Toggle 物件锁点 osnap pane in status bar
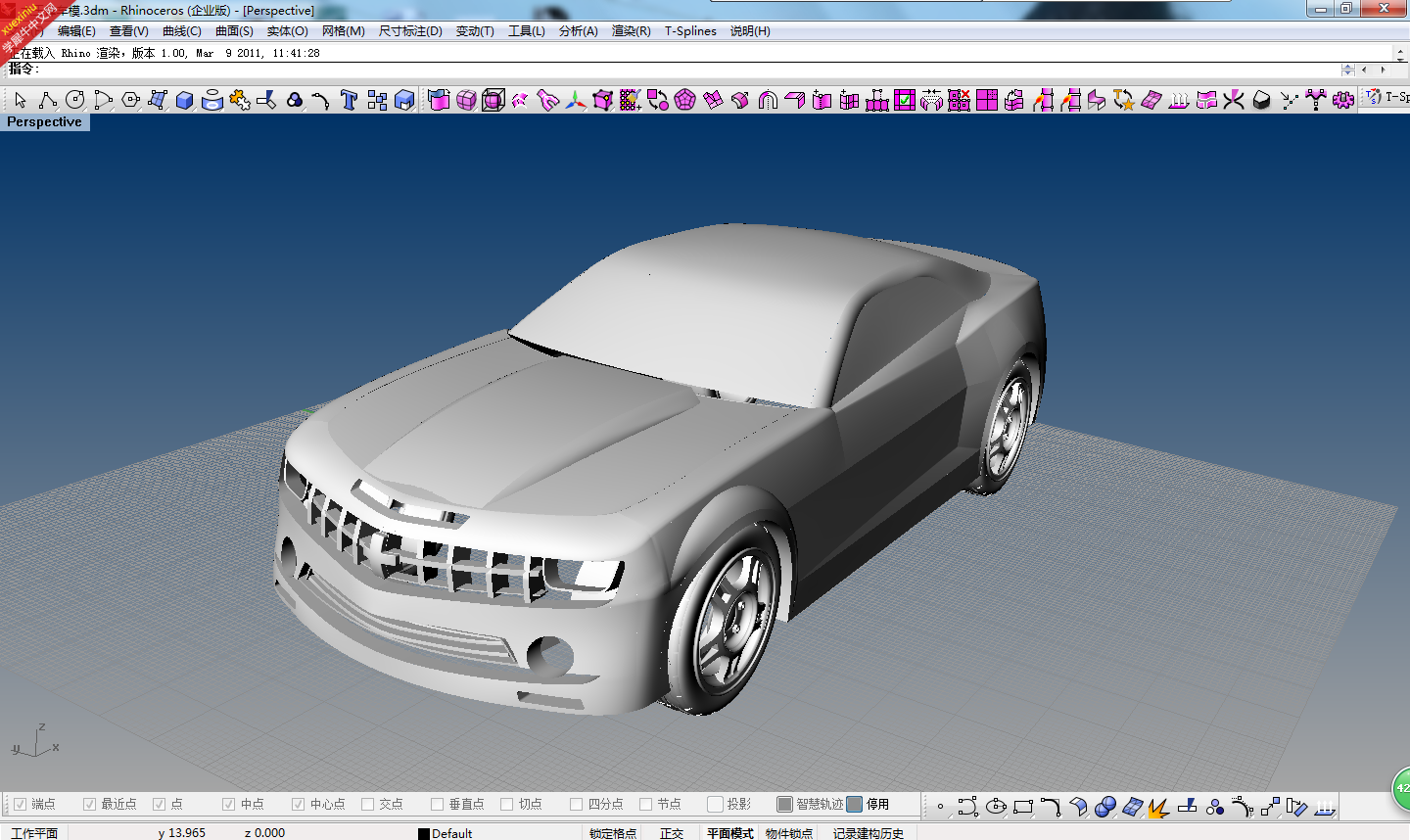Viewport: 1410px width, 840px height. click(789, 833)
